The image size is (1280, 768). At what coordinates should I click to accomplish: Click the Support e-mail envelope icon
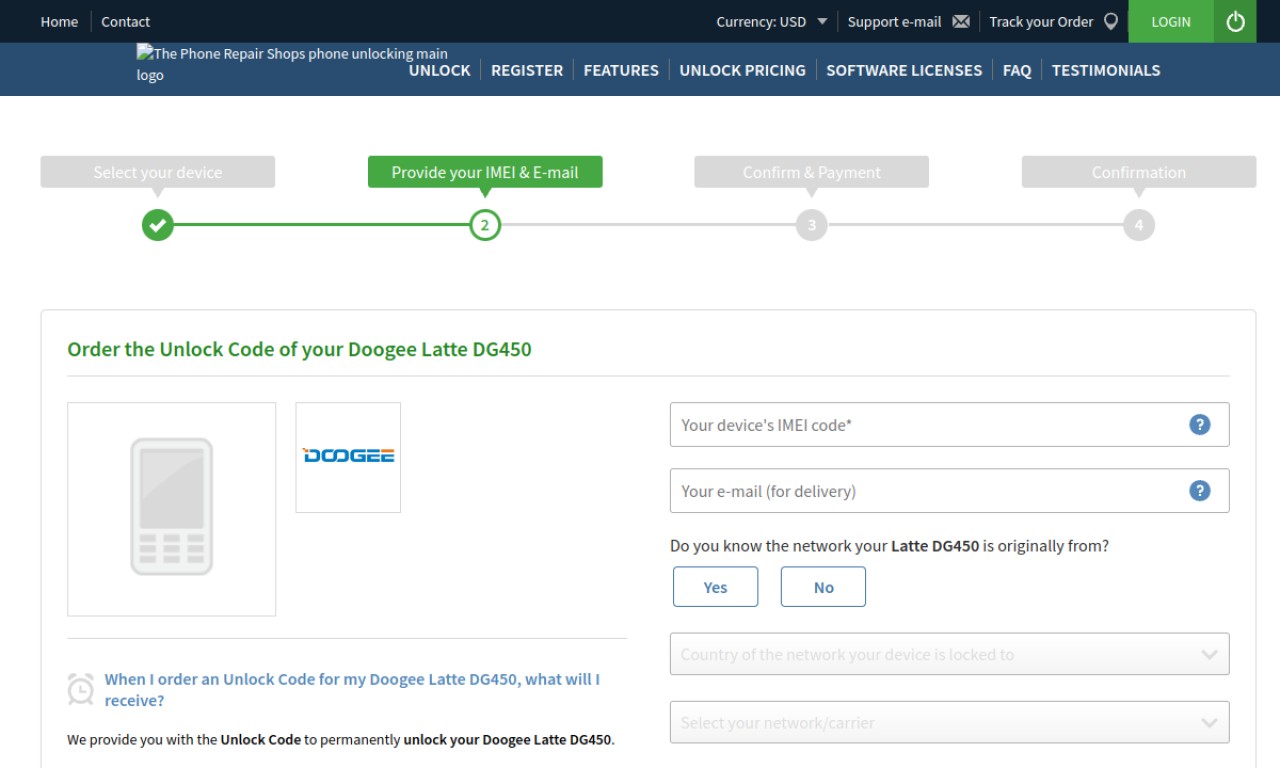pos(961,21)
